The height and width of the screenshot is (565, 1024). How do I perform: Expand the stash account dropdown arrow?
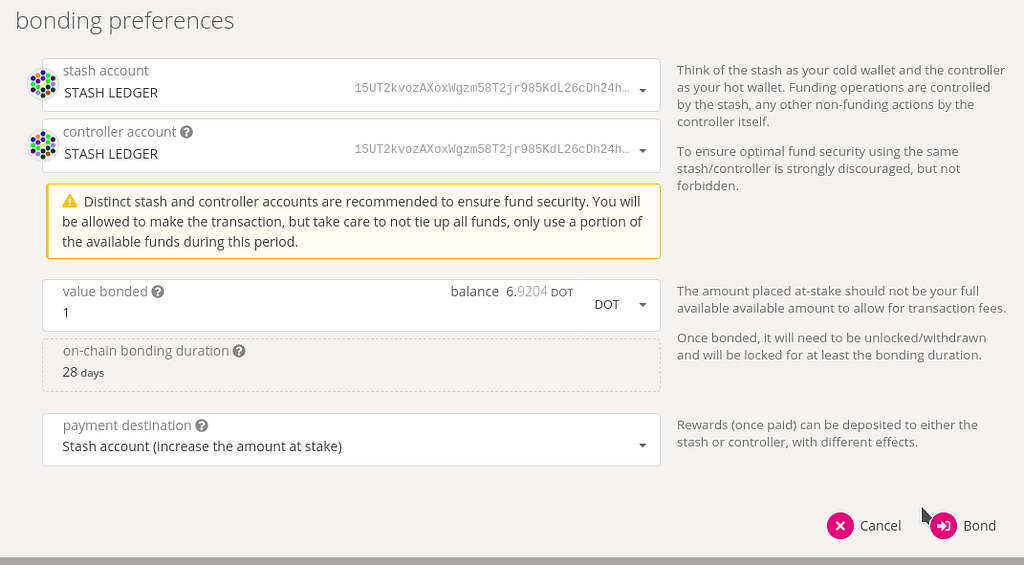[x=643, y=90]
